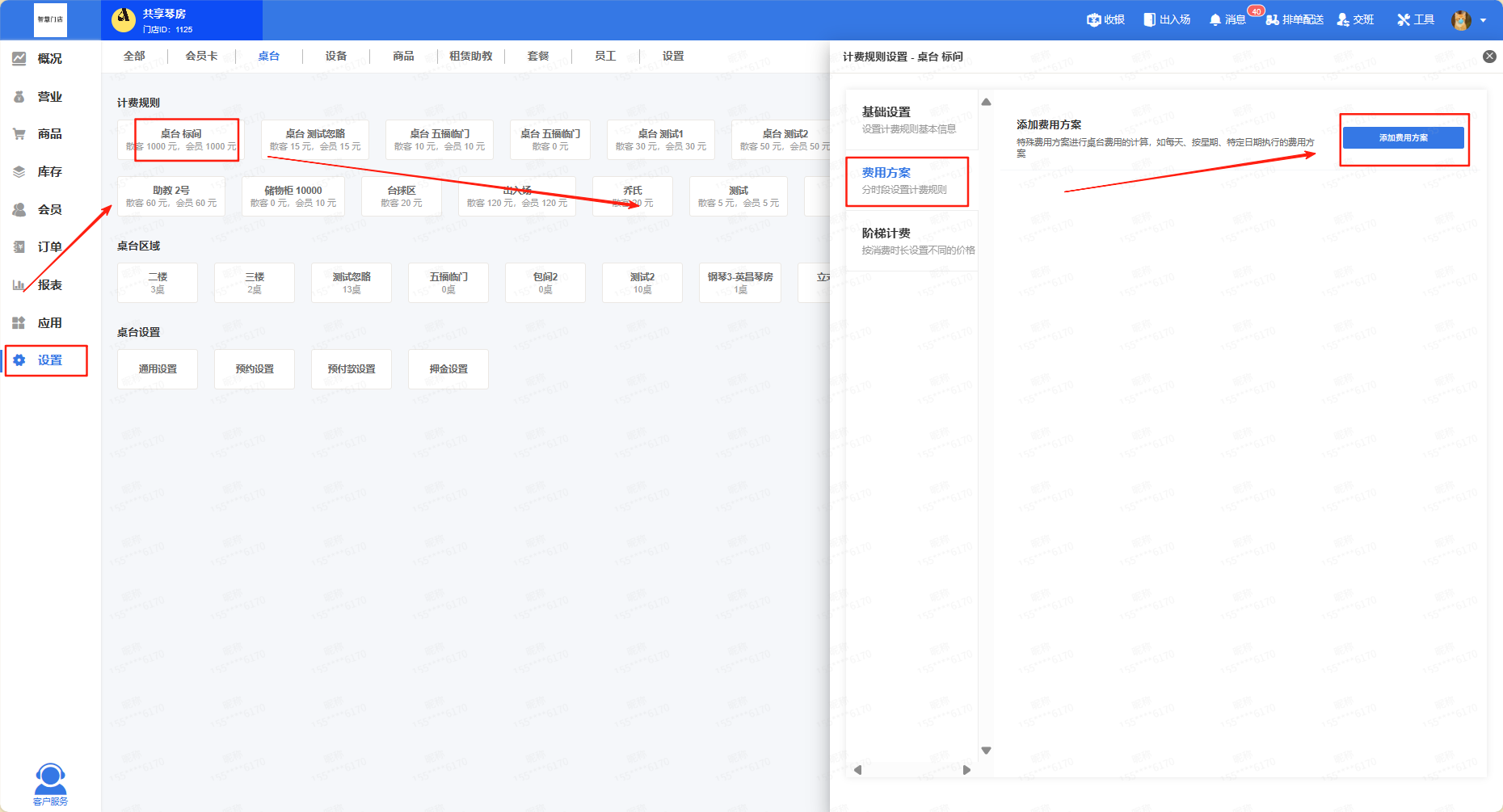This screenshot has height=812, width=1503.
Task: Open the 钢琴3-英昌琴房 area card
Action: [740, 283]
